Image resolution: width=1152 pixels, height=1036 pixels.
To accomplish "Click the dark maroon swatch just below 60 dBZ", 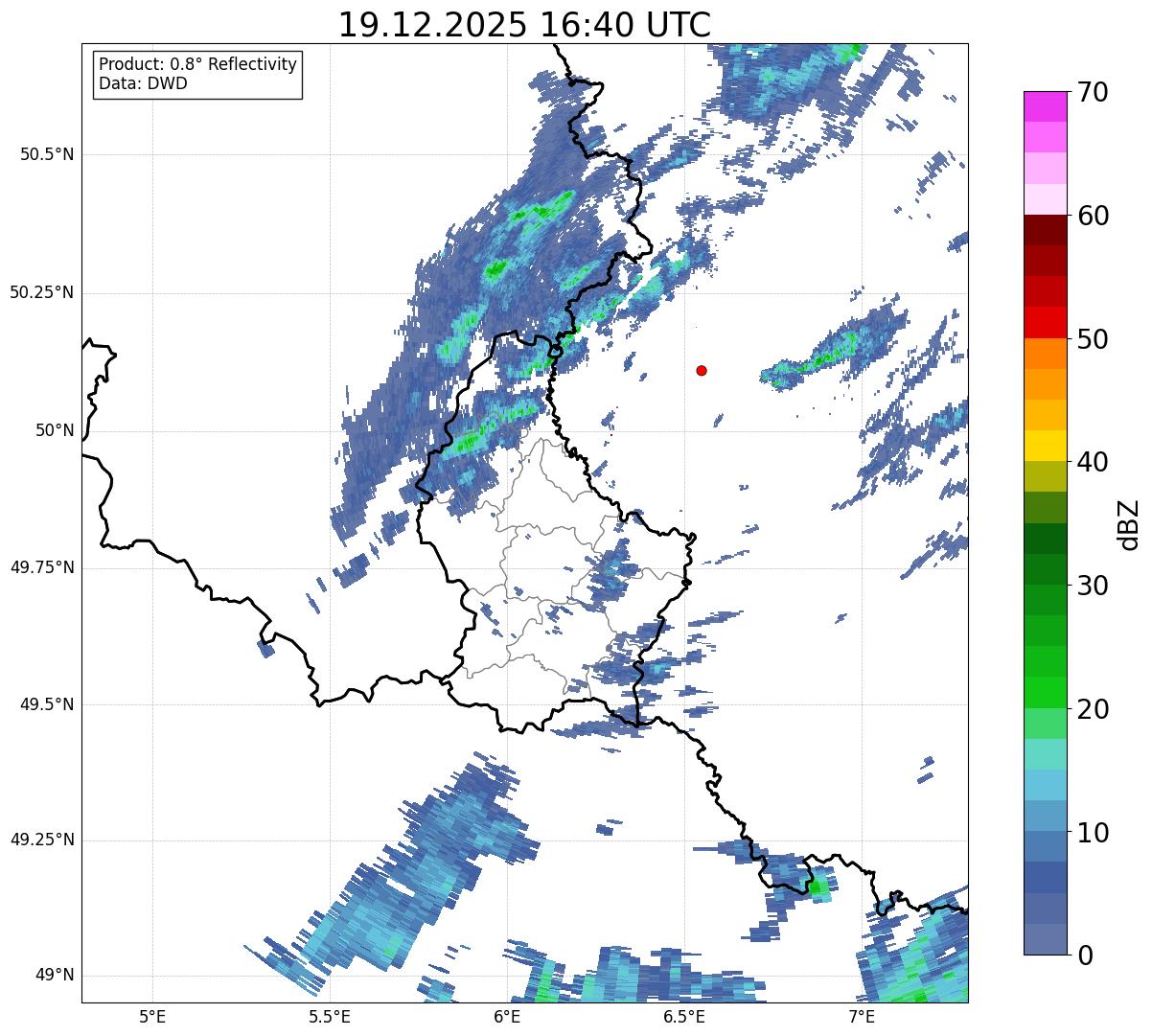I will pos(1046,230).
